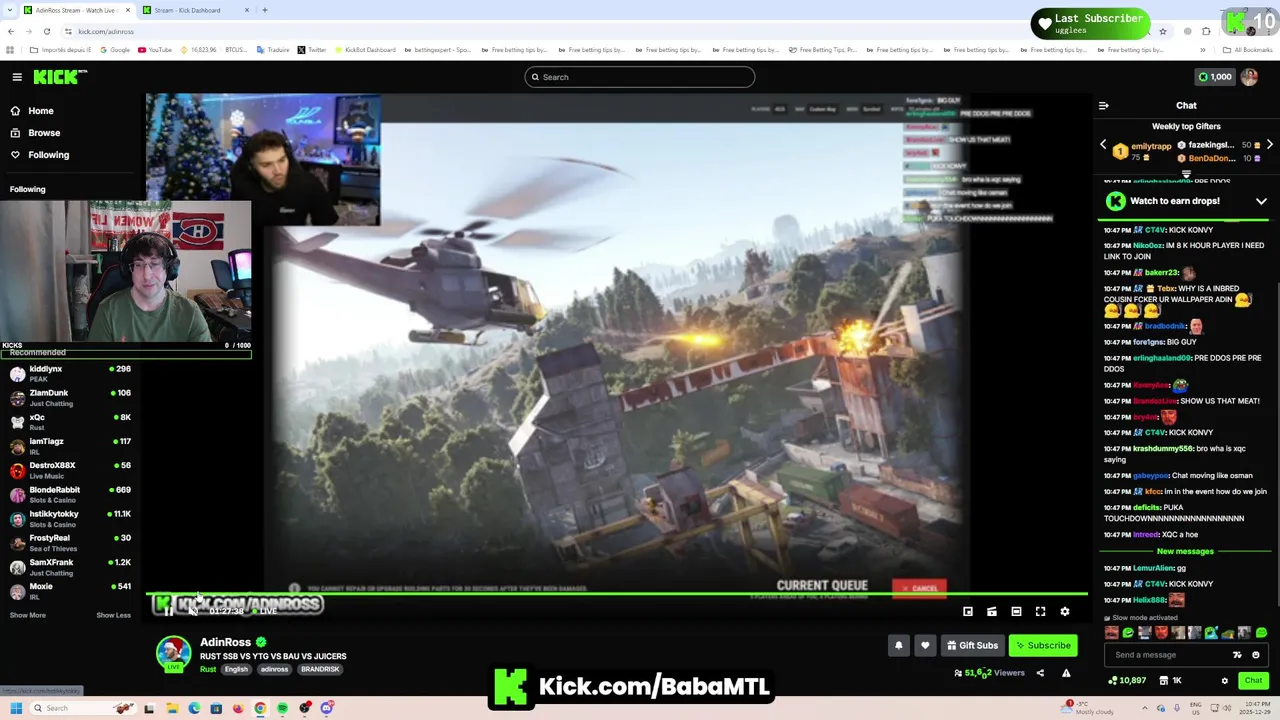The width and height of the screenshot is (1280, 720).
Task: Click the New messages chat divider
Action: point(1185,552)
